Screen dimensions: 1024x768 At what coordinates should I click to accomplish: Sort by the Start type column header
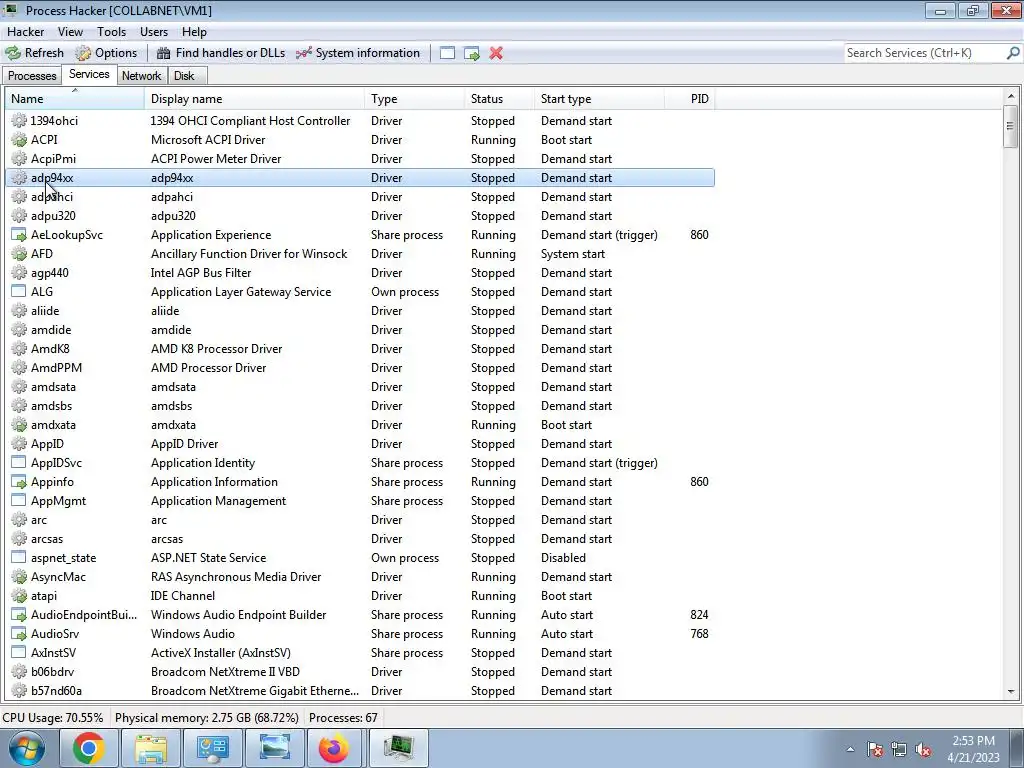(x=600, y=99)
